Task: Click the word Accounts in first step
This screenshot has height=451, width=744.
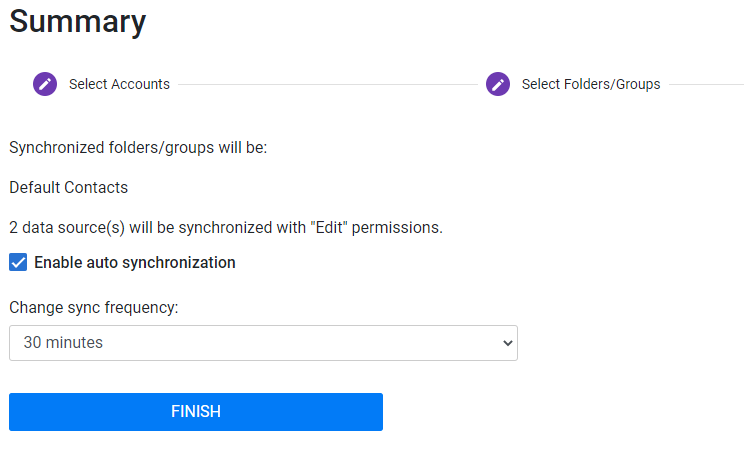Action: click(141, 84)
